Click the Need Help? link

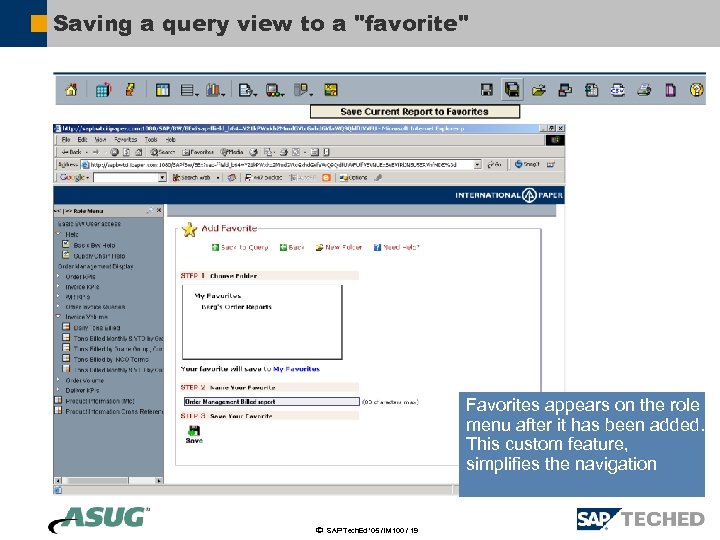pyautogui.click(x=396, y=248)
